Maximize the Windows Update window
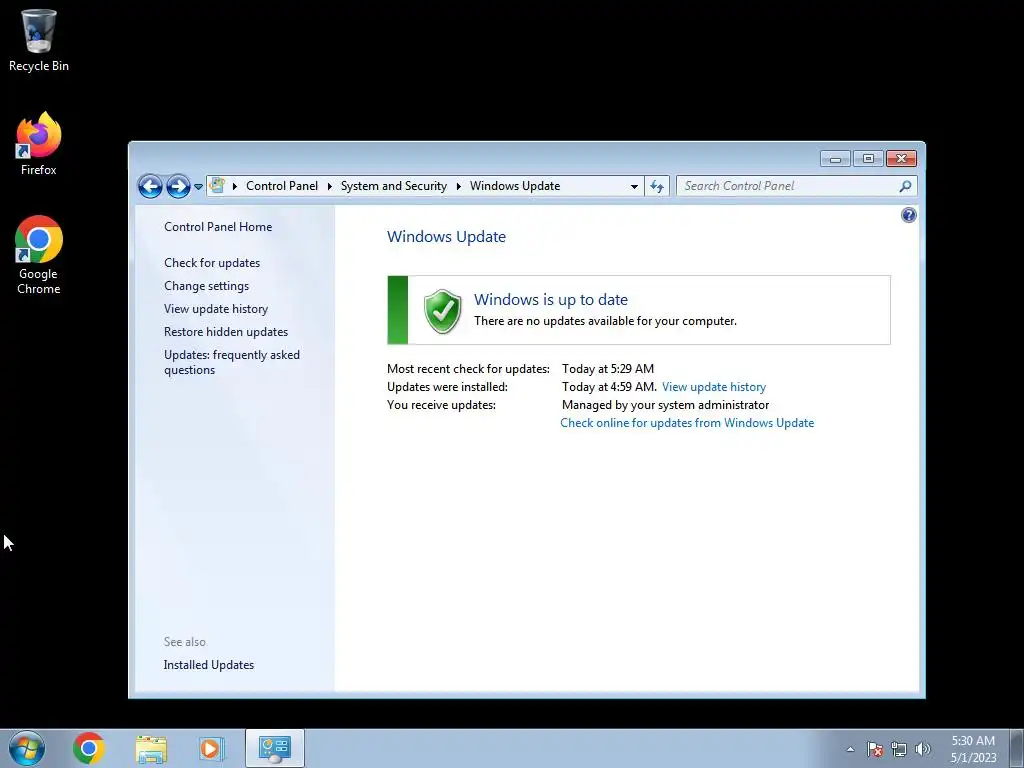The height and width of the screenshot is (768, 1024). click(x=868, y=159)
